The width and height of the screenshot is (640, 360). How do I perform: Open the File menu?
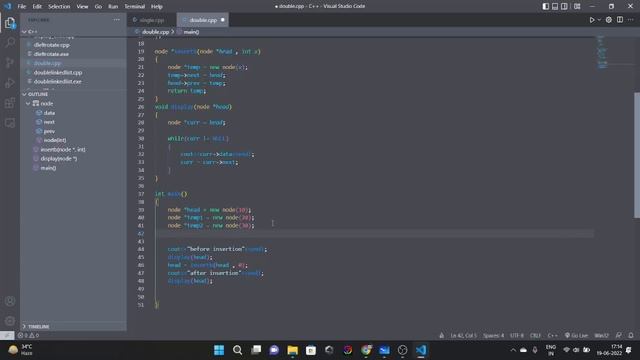tap(22, 6)
